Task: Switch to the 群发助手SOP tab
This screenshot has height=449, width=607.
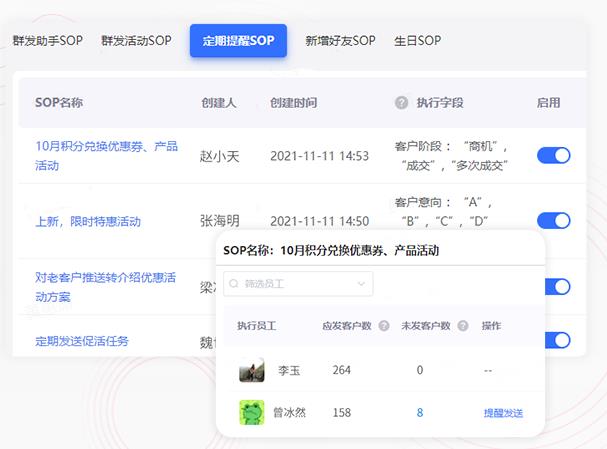Action: pos(48,41)
